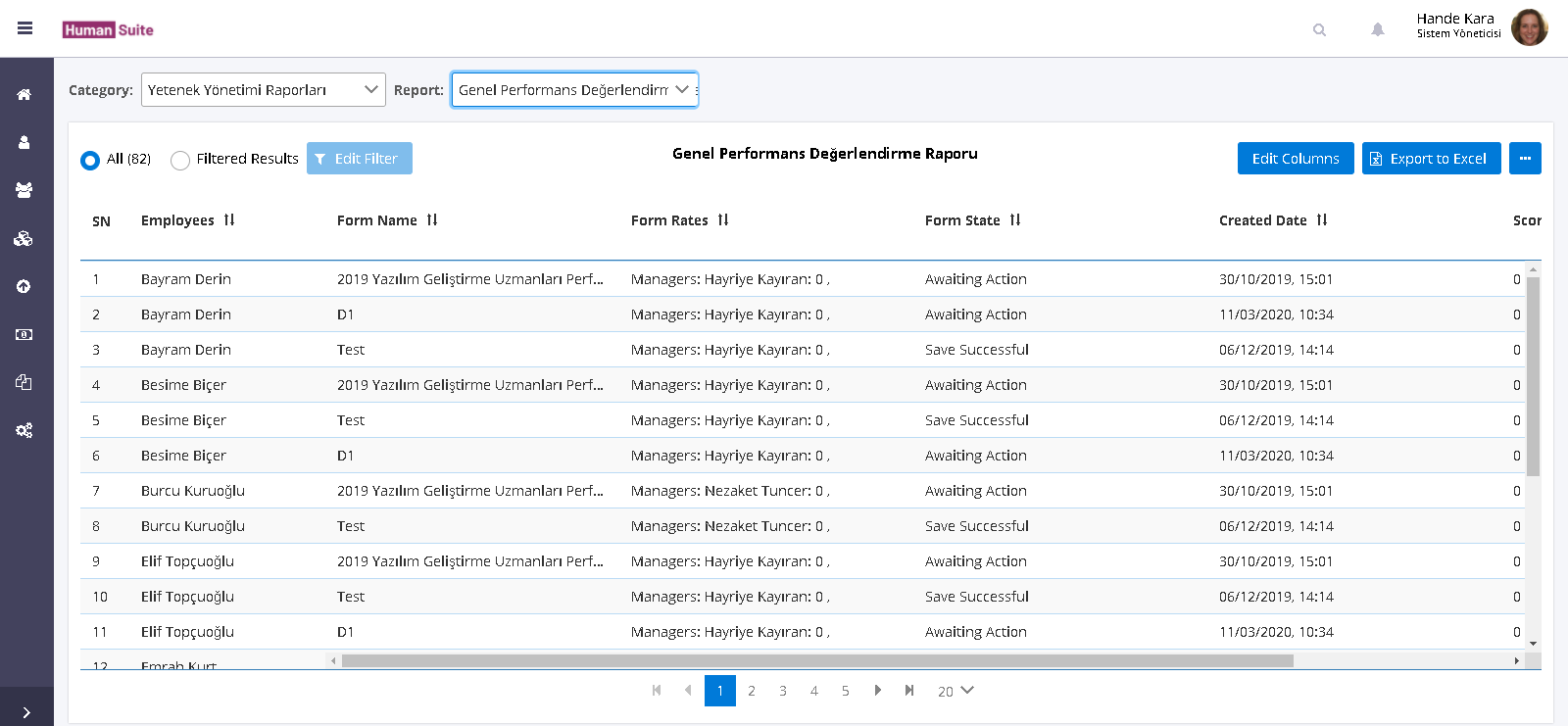Open the settings gears sidebar icon
The height and width of the screenshot is (726, 1568).
click(x=24, y=430)
